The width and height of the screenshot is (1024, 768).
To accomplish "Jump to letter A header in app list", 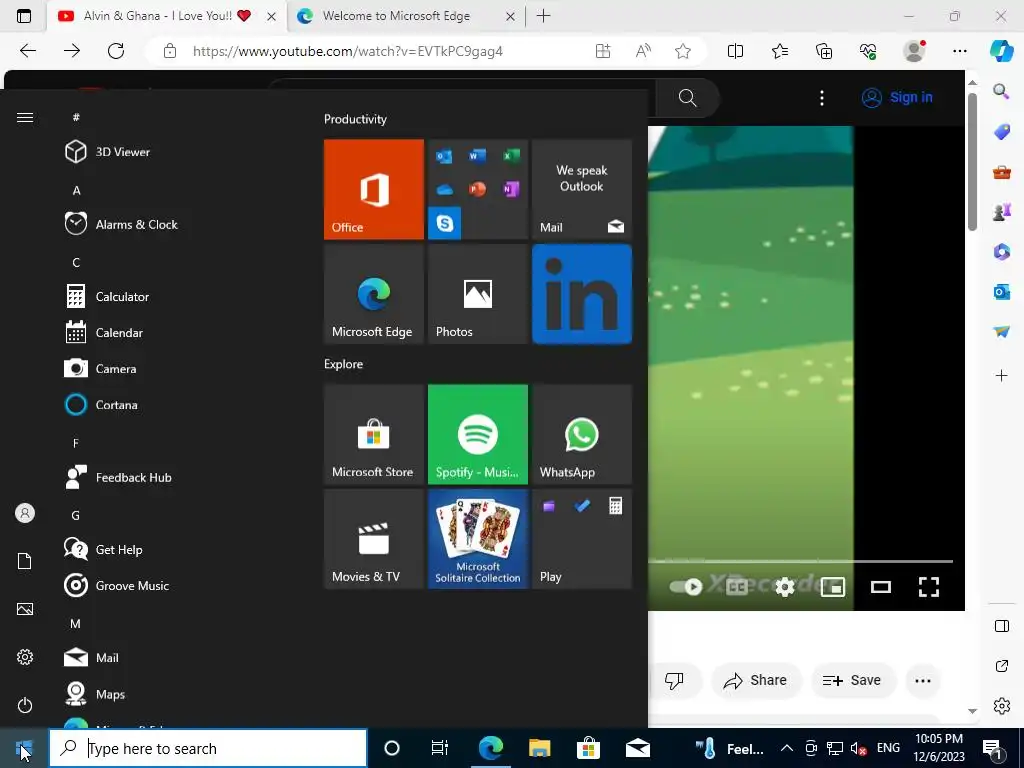I will 76,191.
